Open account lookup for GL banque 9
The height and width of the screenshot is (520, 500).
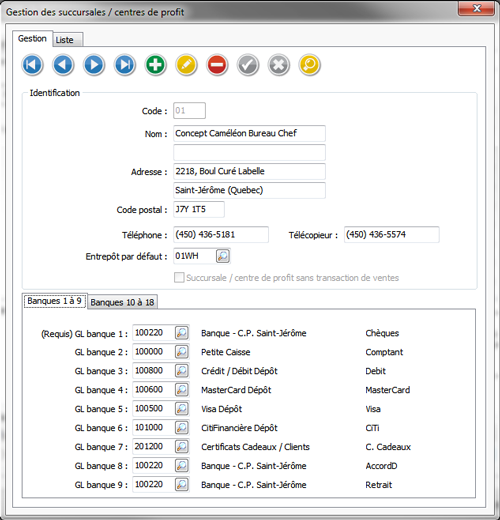tap(182, 484)
